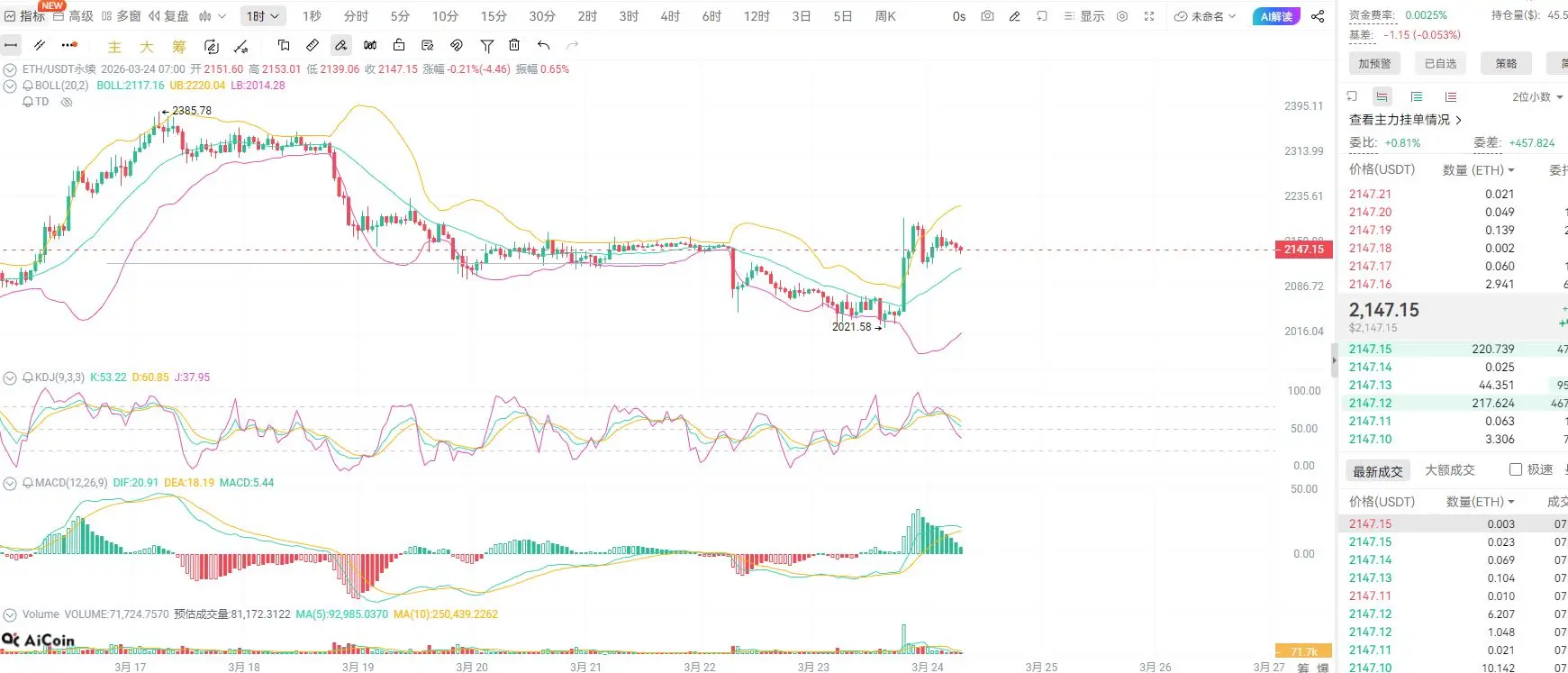
Task: Collapse the Volume indicator panel
Action: tap(10, 614)
